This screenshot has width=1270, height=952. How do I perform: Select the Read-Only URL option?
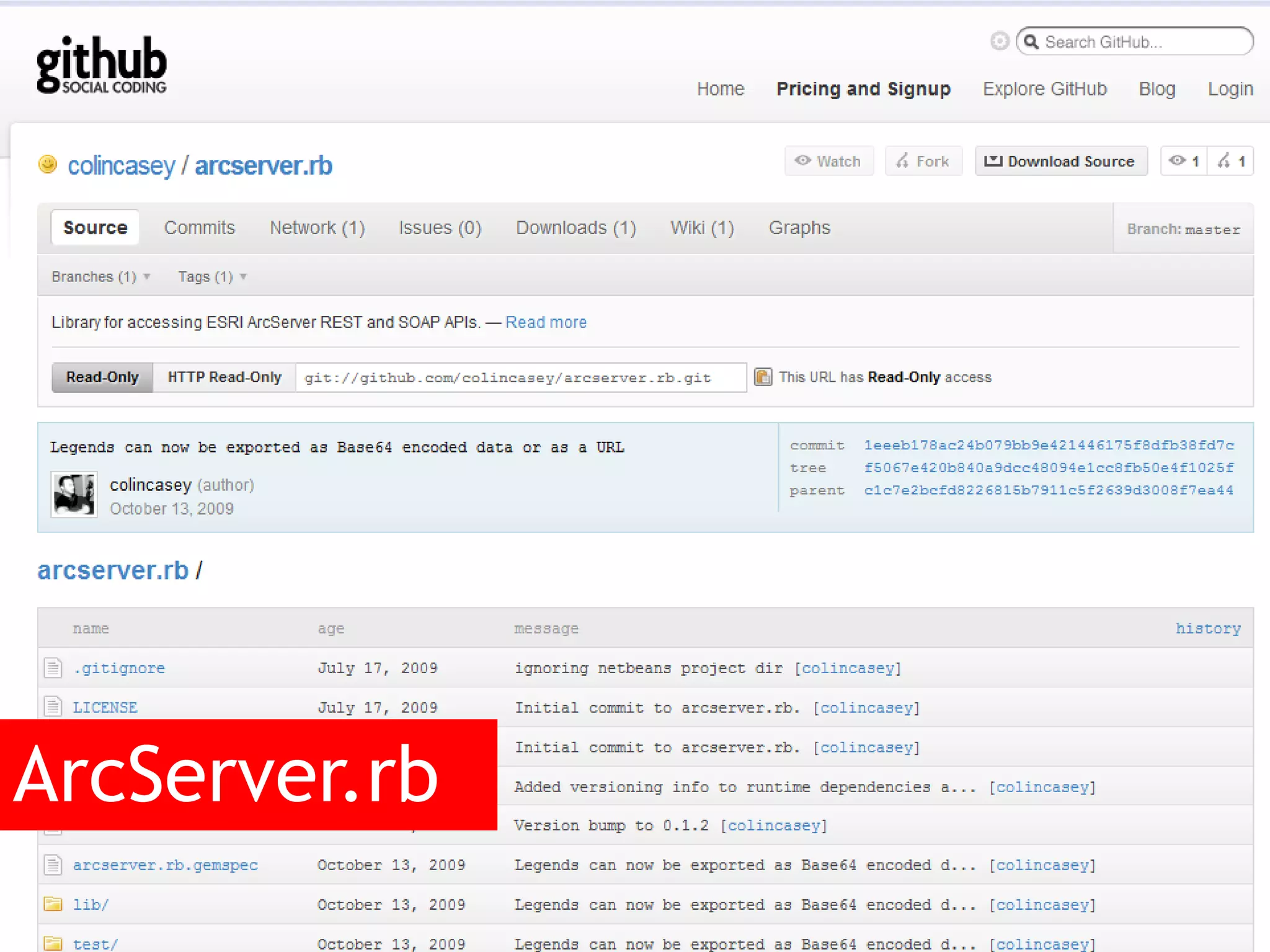click(102, 377)
